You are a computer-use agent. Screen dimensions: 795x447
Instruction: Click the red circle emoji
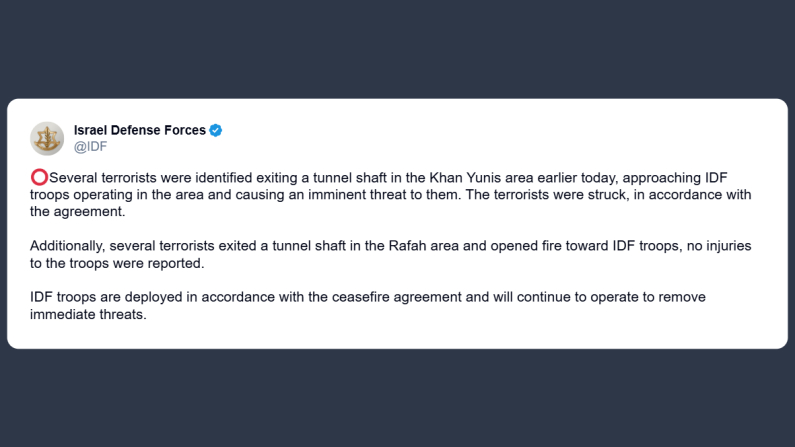click(39, 177)
